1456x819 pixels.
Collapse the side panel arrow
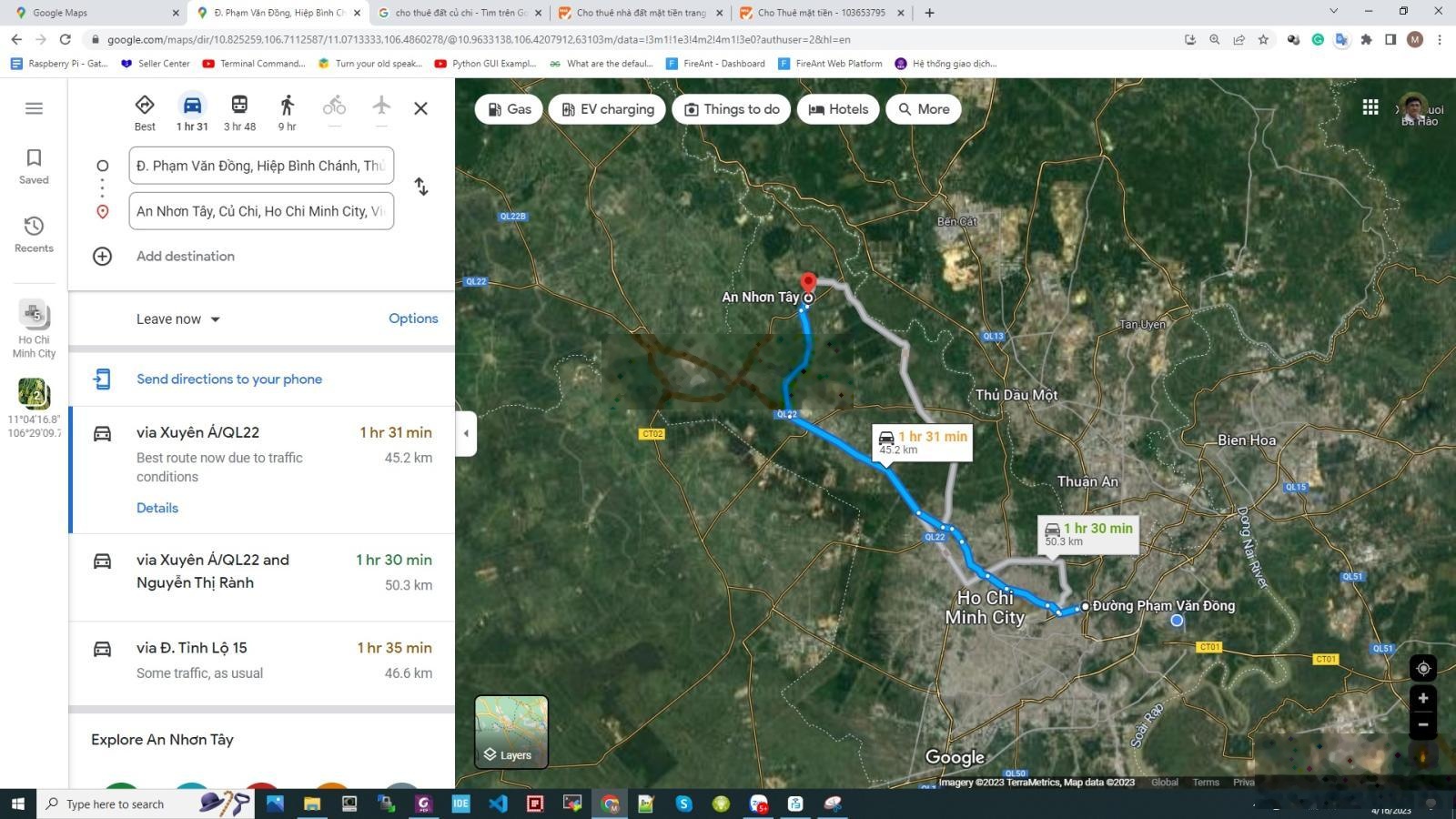(x=466, y=433)
